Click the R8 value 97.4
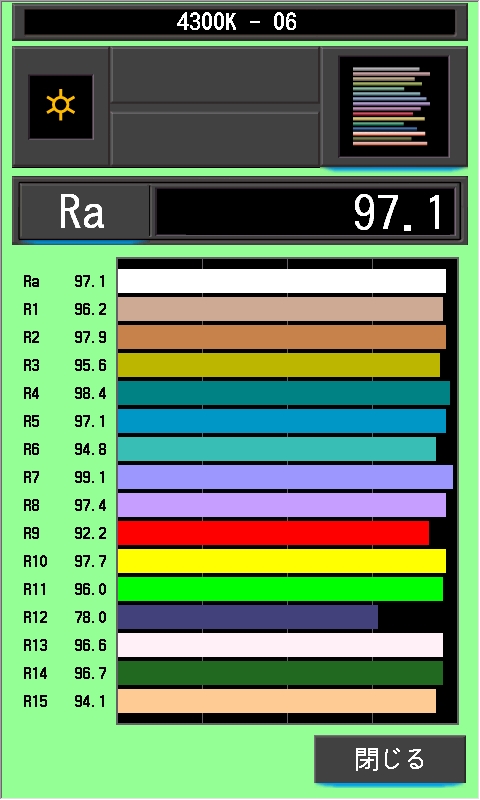The height and width of the screenshot is (800, 480). 90,505
